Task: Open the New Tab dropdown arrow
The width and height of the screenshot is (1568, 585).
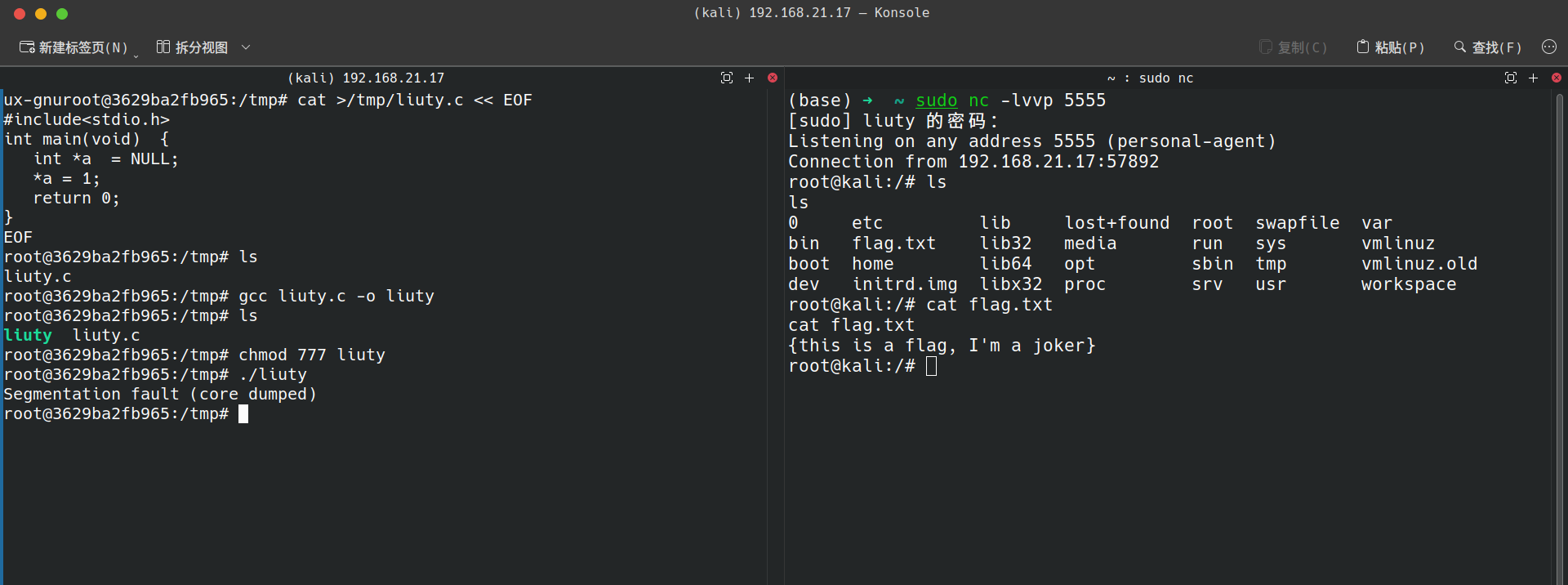Action: click(x=136, y=56)
